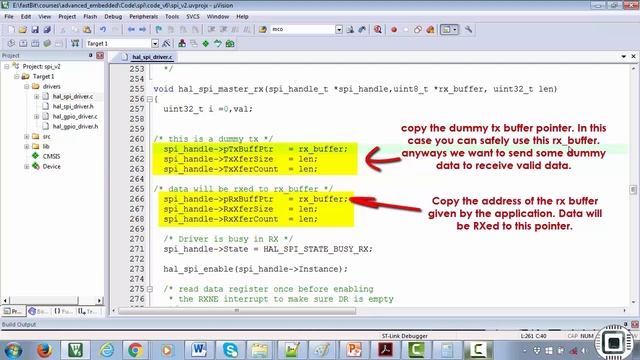
Task: Download code to flash
Action: click(75, 43)
